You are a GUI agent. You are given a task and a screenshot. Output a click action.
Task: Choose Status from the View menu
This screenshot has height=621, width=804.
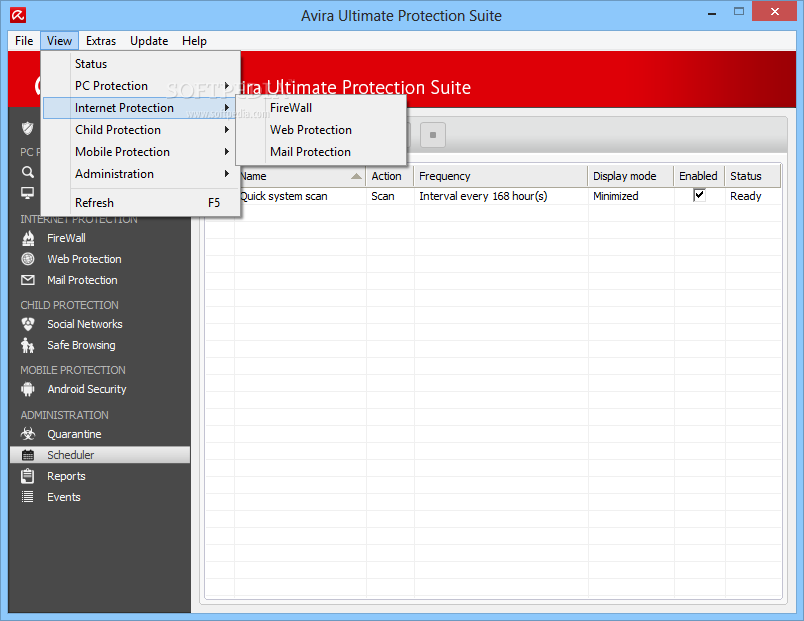[x=141, y=64]
